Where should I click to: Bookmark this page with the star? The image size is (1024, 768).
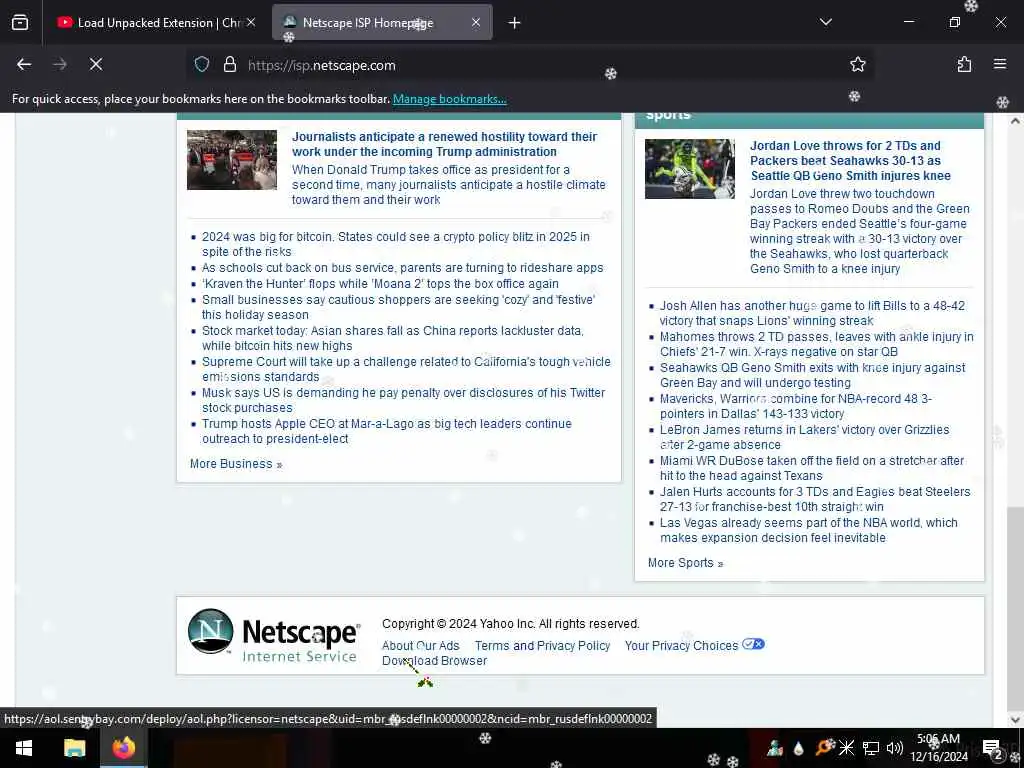click(x=857, y=65)
